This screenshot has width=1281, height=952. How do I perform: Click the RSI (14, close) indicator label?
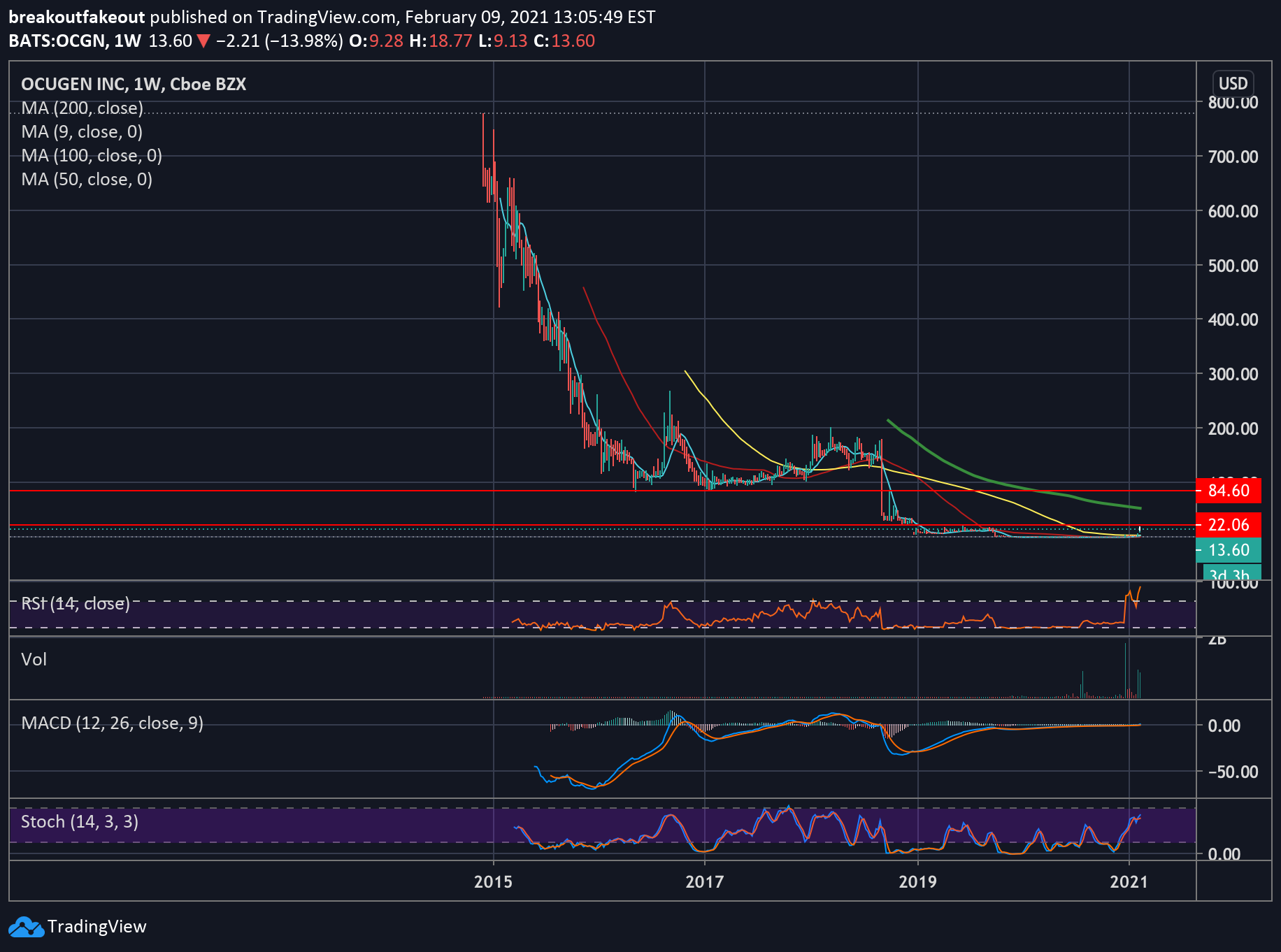[x=76, y=603]
